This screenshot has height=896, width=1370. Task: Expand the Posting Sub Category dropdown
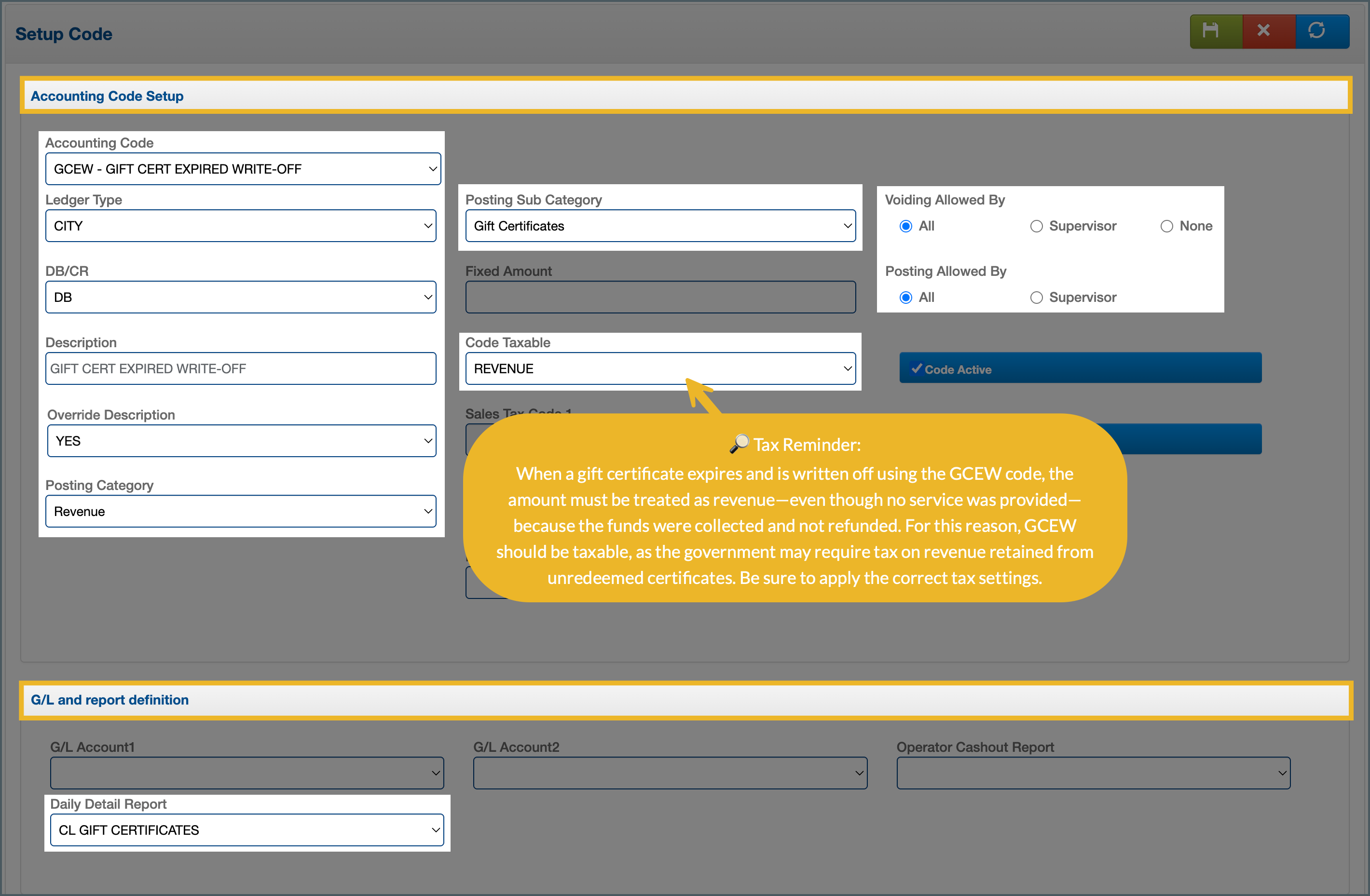tap(660, 226)
